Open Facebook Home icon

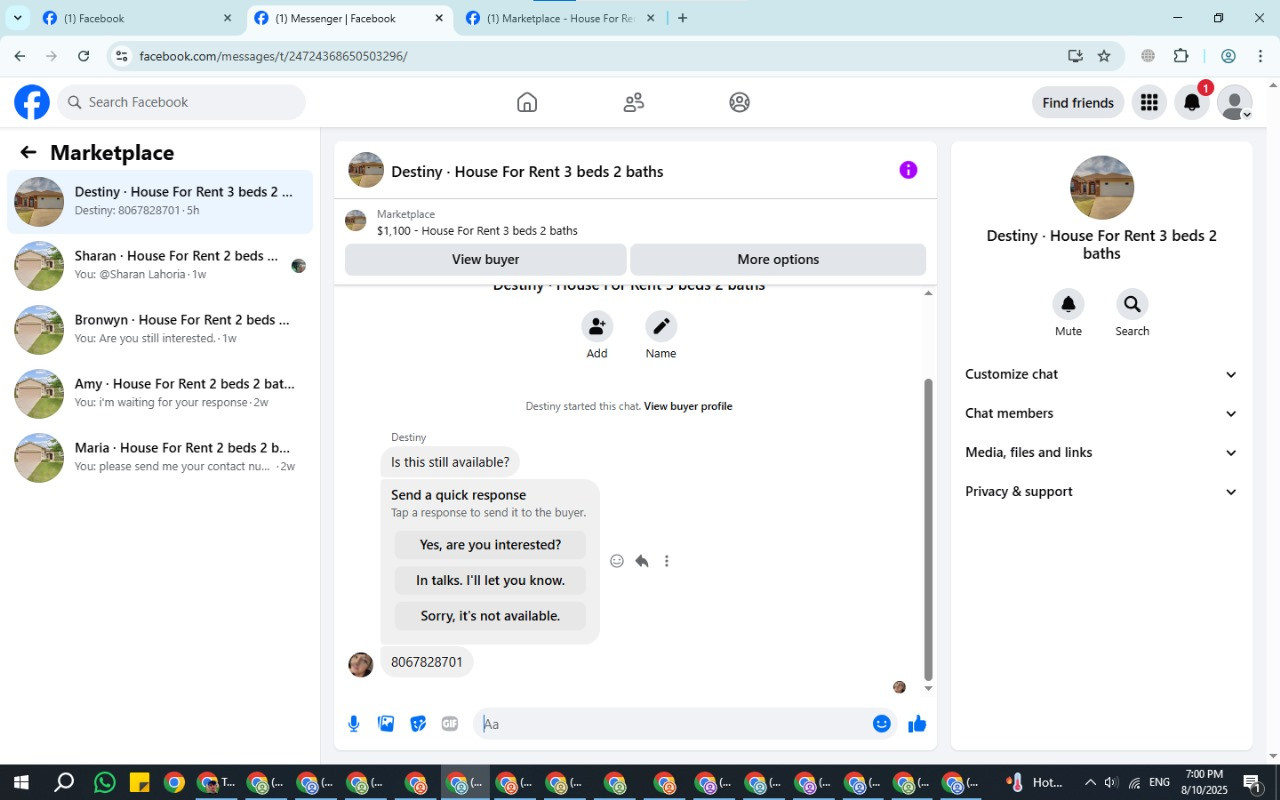pyautogui.click(x=527, y=102)
